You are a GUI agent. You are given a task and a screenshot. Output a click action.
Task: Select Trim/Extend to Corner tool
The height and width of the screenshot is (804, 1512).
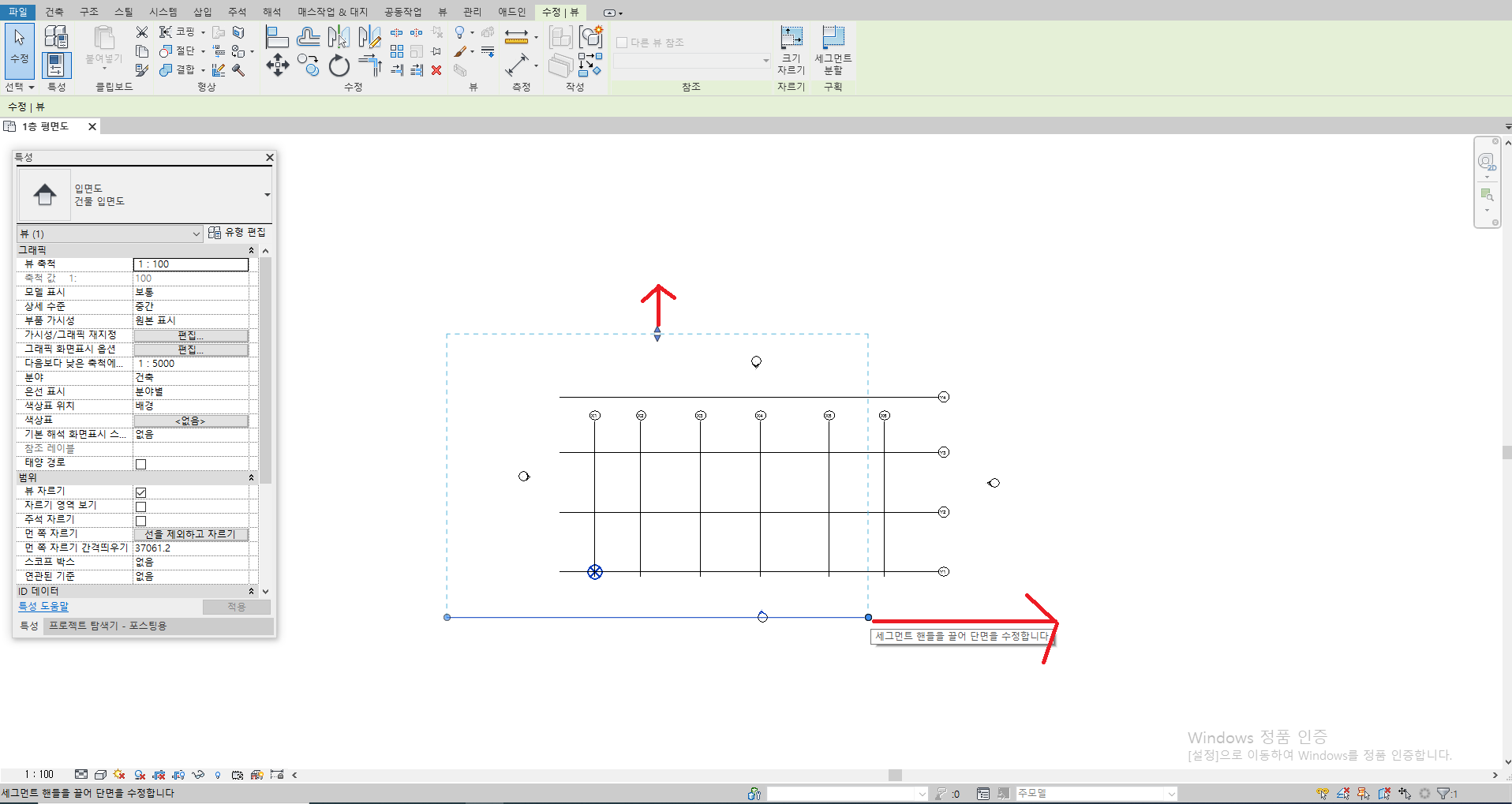coord(369,65)
